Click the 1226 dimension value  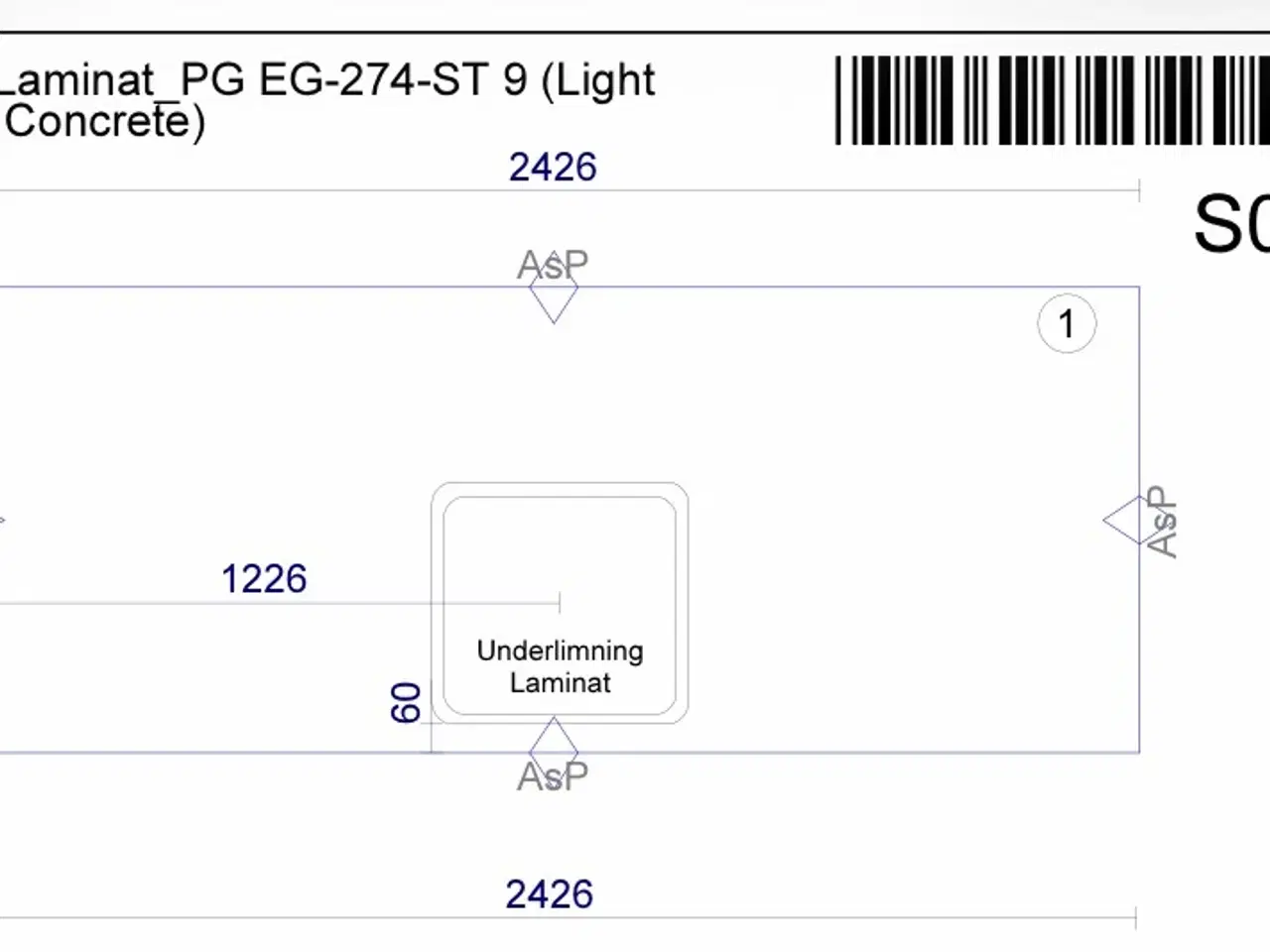coord(264,579)
